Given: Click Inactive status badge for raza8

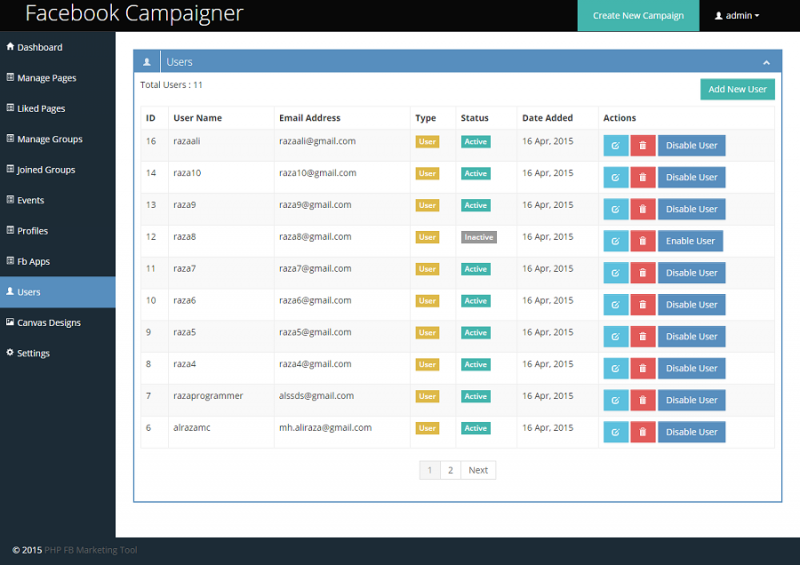Looking at the screenshot, I should click(x=479, y=237).
